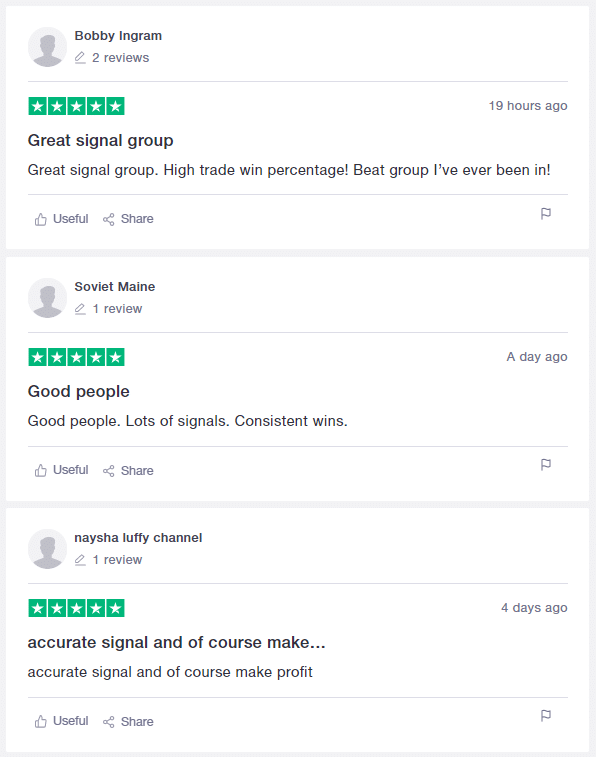Click share icon on Soviet Maine's review

coord(109,471)
